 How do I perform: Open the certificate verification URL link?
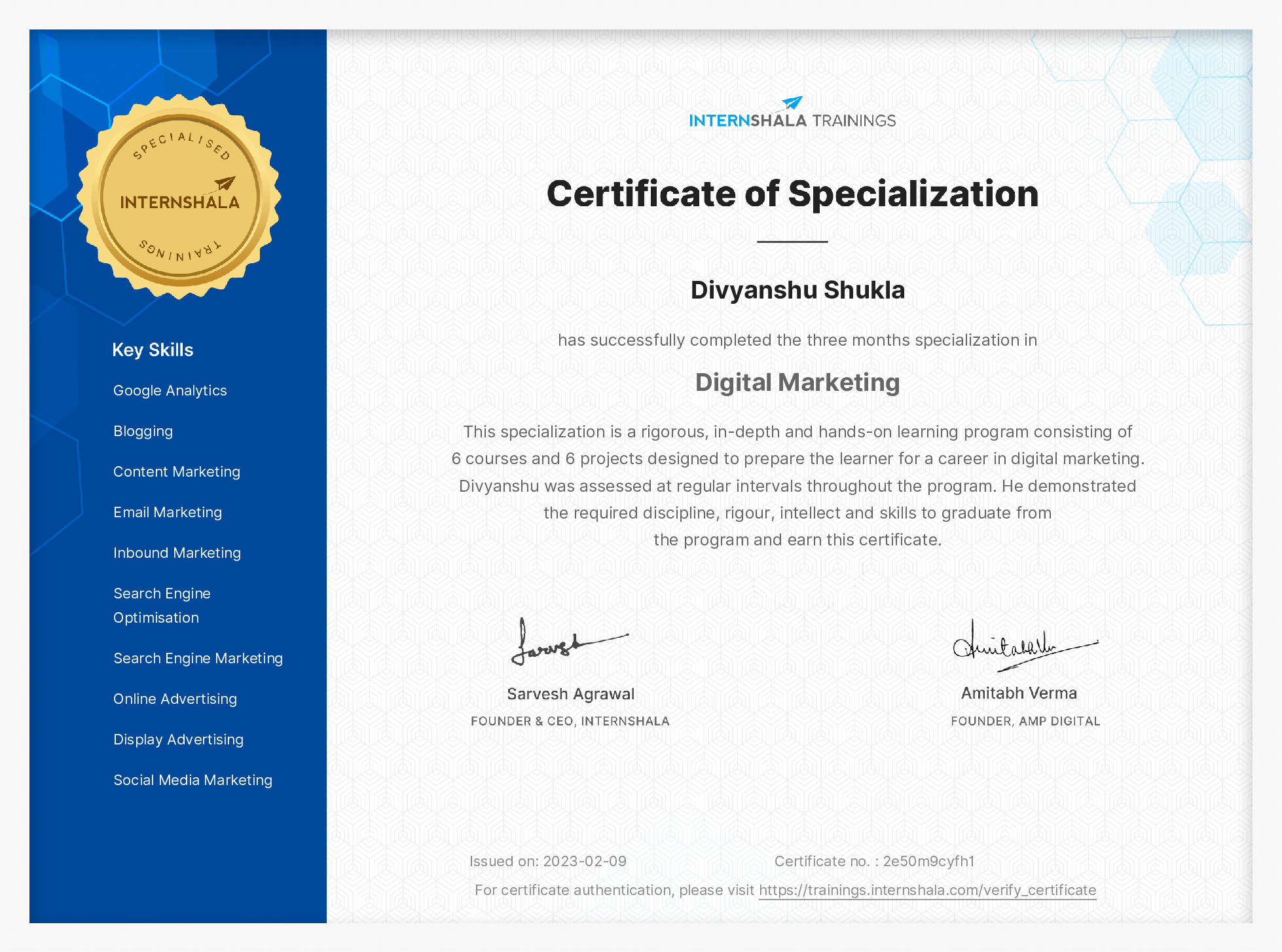(927, 890)
